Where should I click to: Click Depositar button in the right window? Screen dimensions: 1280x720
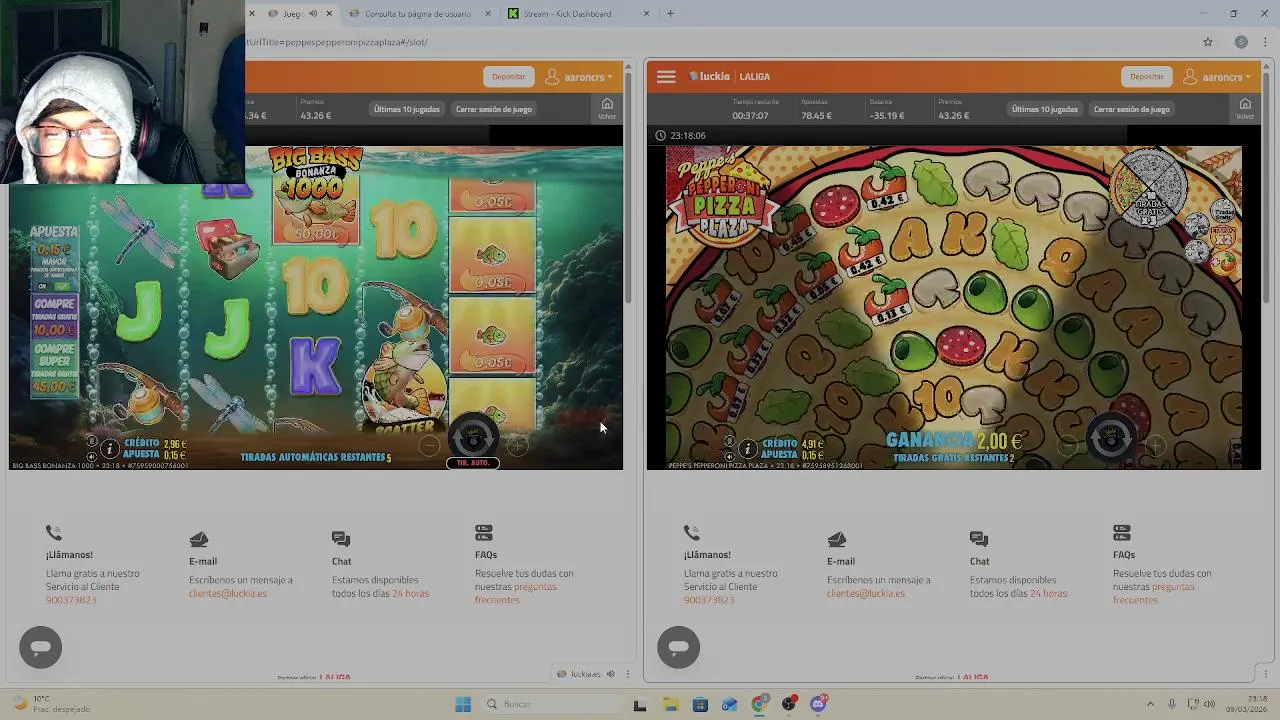[1147, 76]
